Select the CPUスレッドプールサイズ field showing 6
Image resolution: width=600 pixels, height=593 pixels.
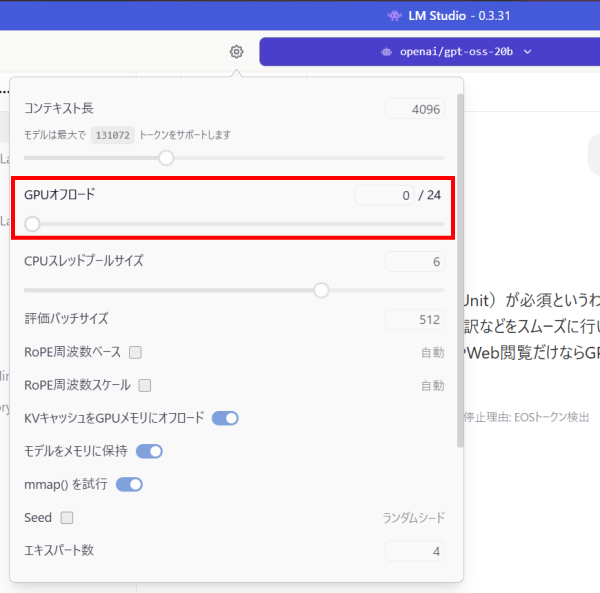coord(415,262)
